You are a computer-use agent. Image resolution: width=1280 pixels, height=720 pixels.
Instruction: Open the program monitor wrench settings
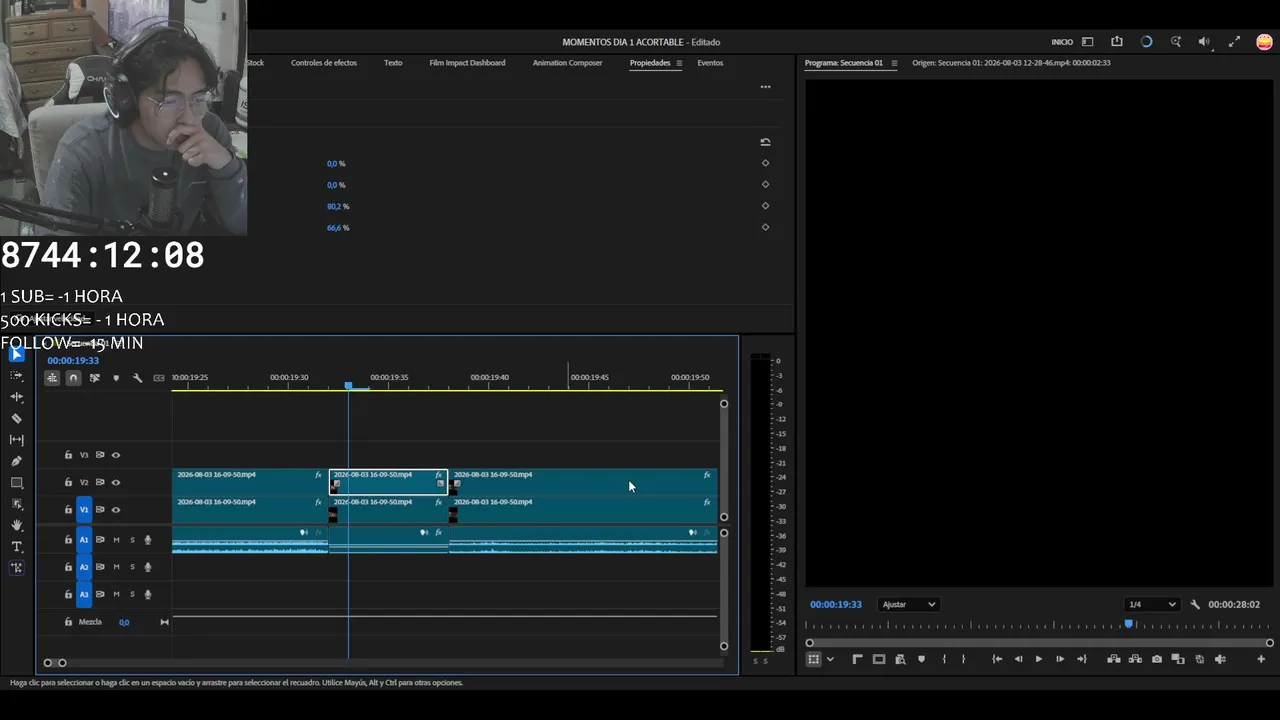[x=1195, y=604]
